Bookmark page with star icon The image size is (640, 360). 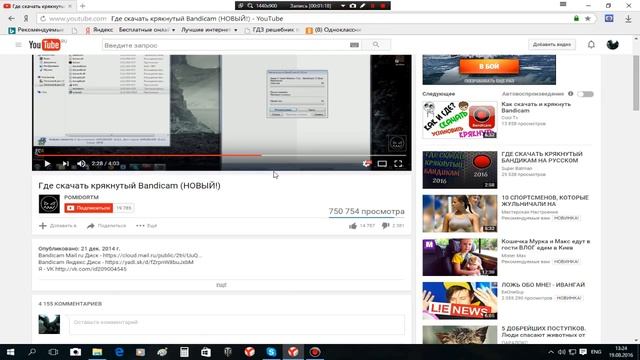tap(588, 18)
